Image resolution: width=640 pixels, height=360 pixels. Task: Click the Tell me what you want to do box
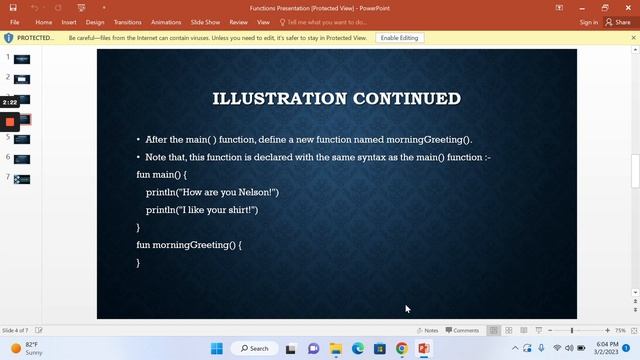(x=323, y=22)
